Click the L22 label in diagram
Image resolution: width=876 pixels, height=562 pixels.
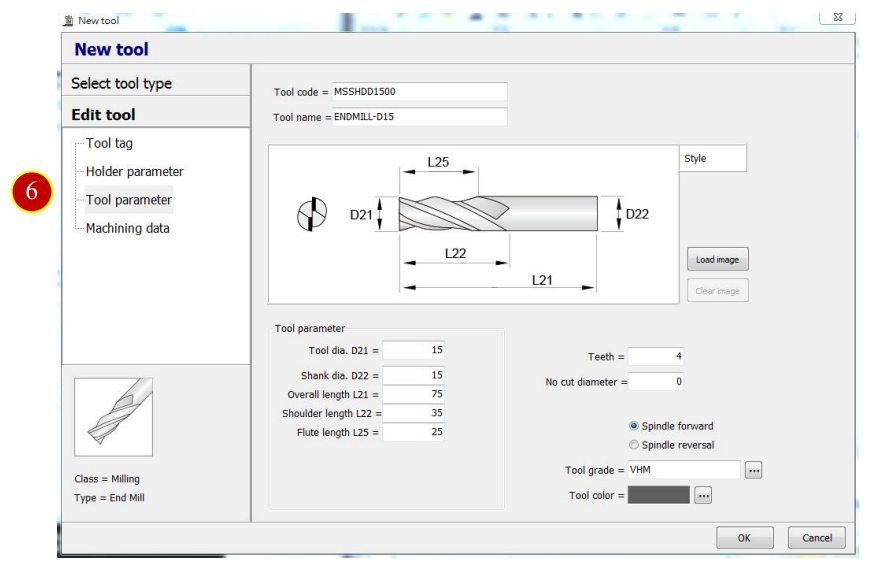pyautogui.click(x=455, y=254)
